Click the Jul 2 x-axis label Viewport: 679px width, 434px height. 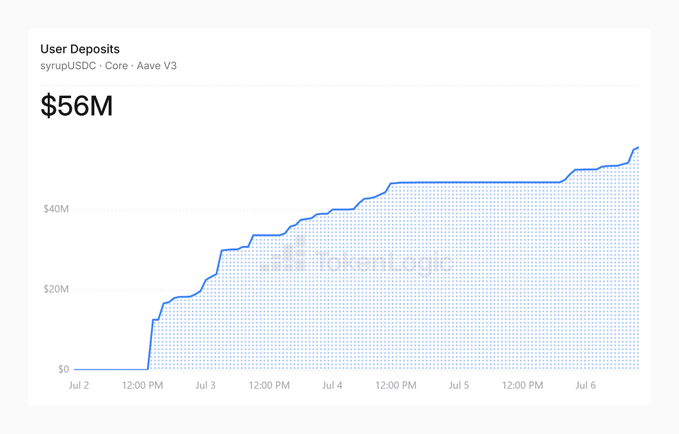tap(79, 385)
